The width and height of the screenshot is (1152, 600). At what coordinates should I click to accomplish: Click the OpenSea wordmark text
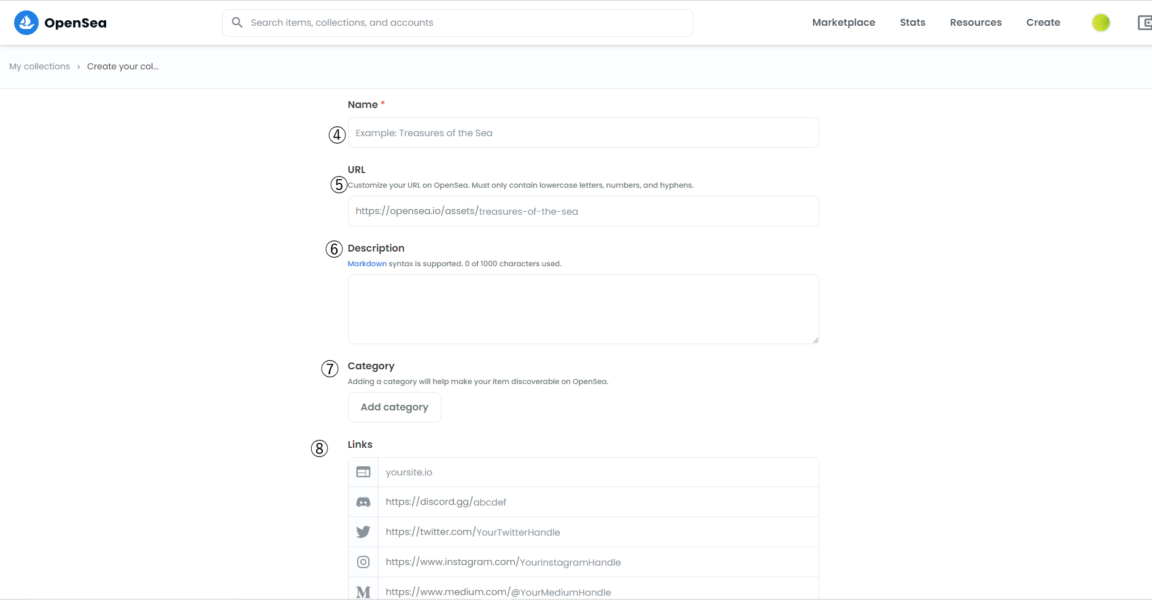75,23
